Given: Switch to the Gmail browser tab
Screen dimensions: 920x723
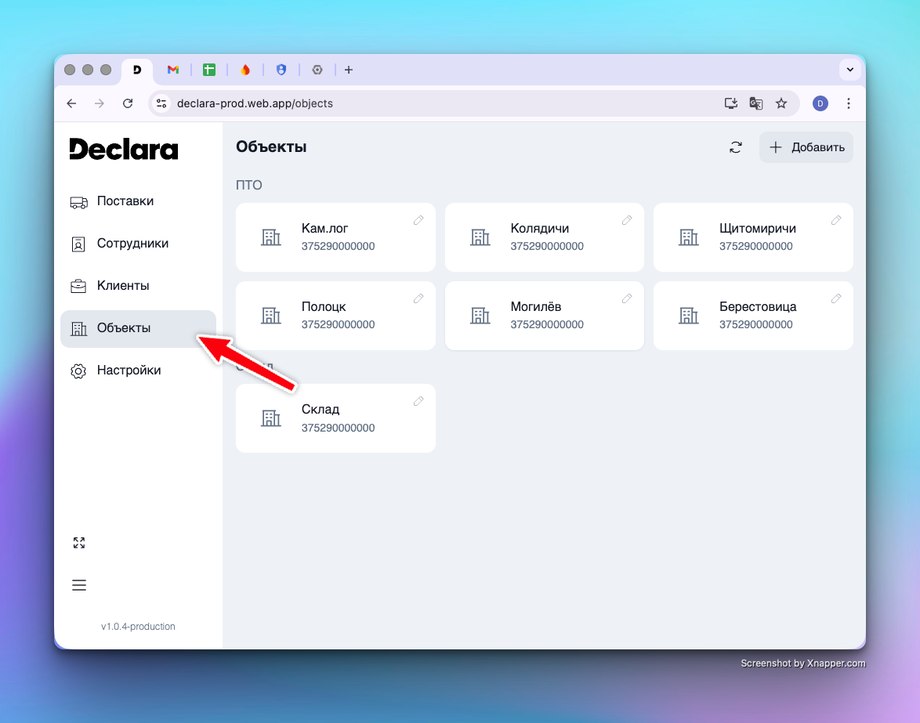Looking at the screenshot, I should click(x=172, y=70).
